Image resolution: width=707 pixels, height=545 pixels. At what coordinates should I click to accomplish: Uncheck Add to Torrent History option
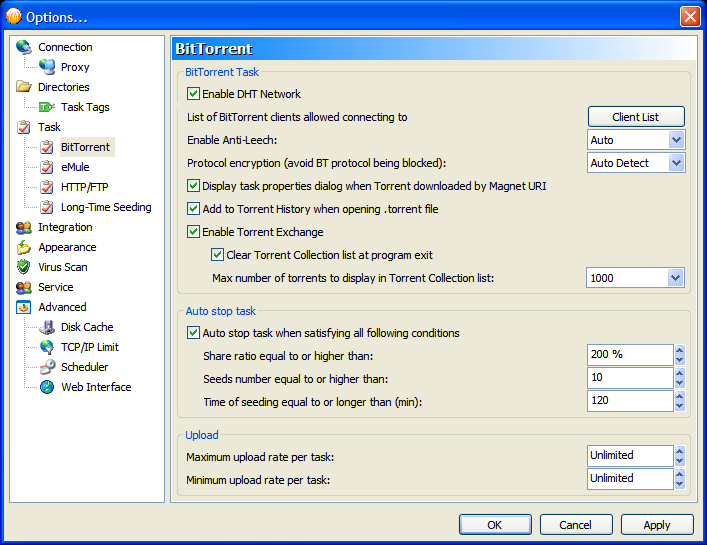[x=193, y=209]
